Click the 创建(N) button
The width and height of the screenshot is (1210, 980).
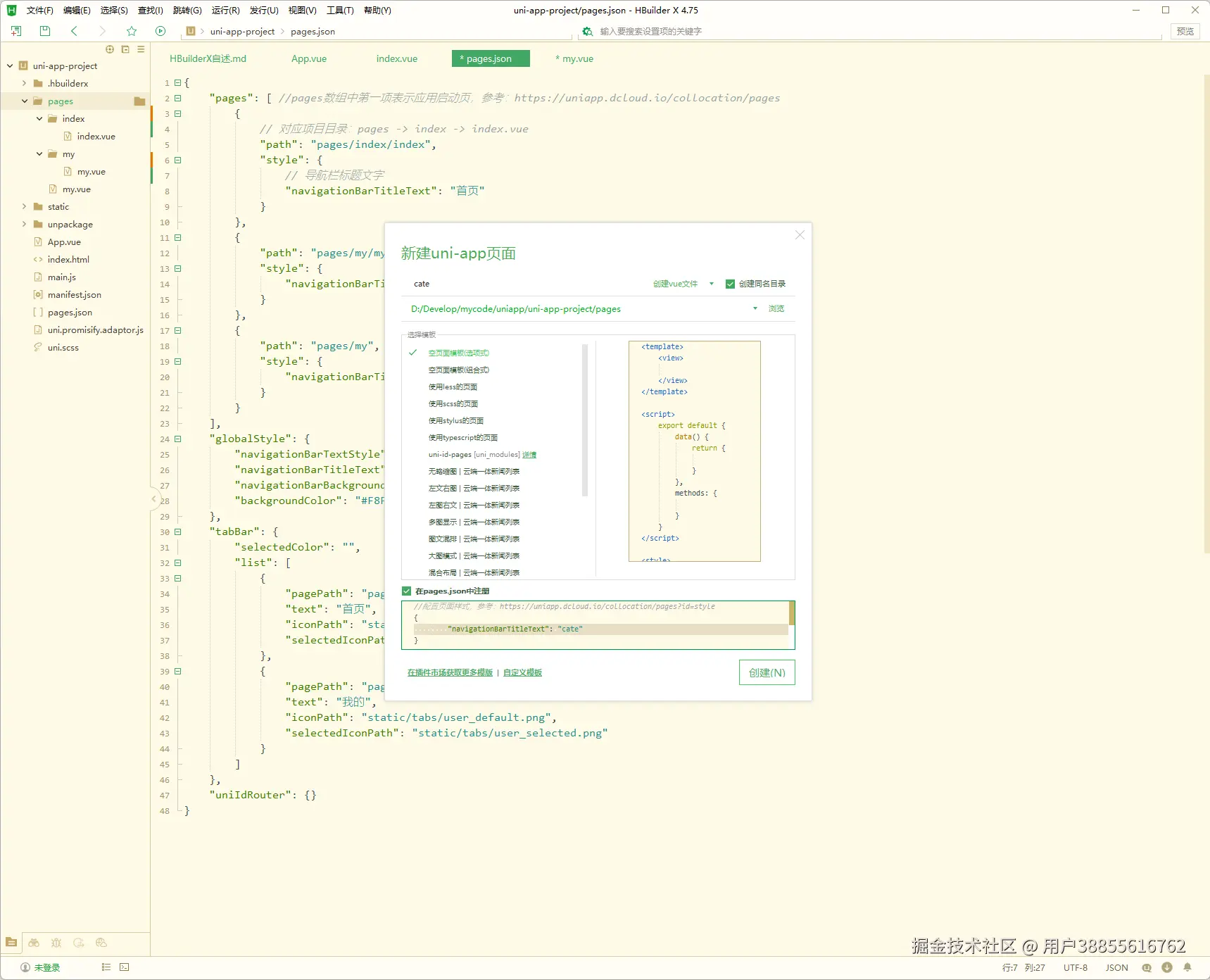767,672
